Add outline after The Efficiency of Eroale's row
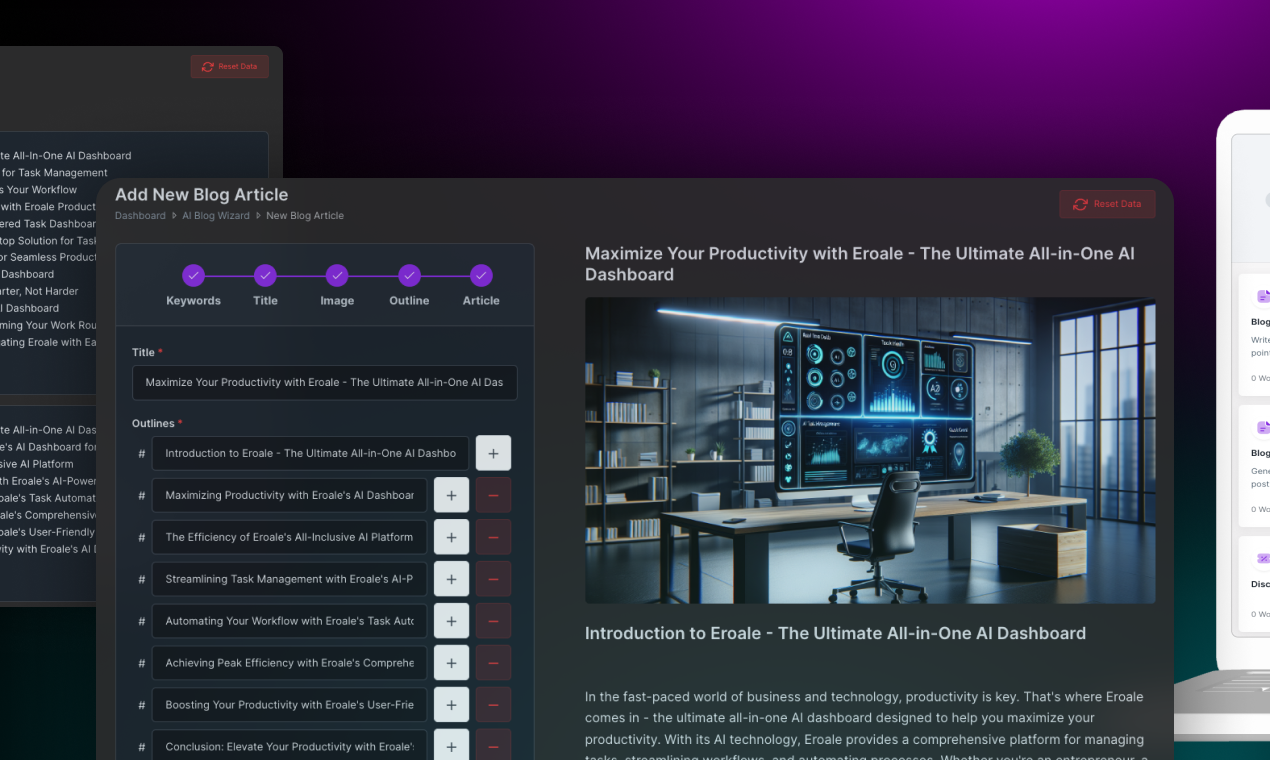The image size is (1270, 760). click(x=451, y=537)
